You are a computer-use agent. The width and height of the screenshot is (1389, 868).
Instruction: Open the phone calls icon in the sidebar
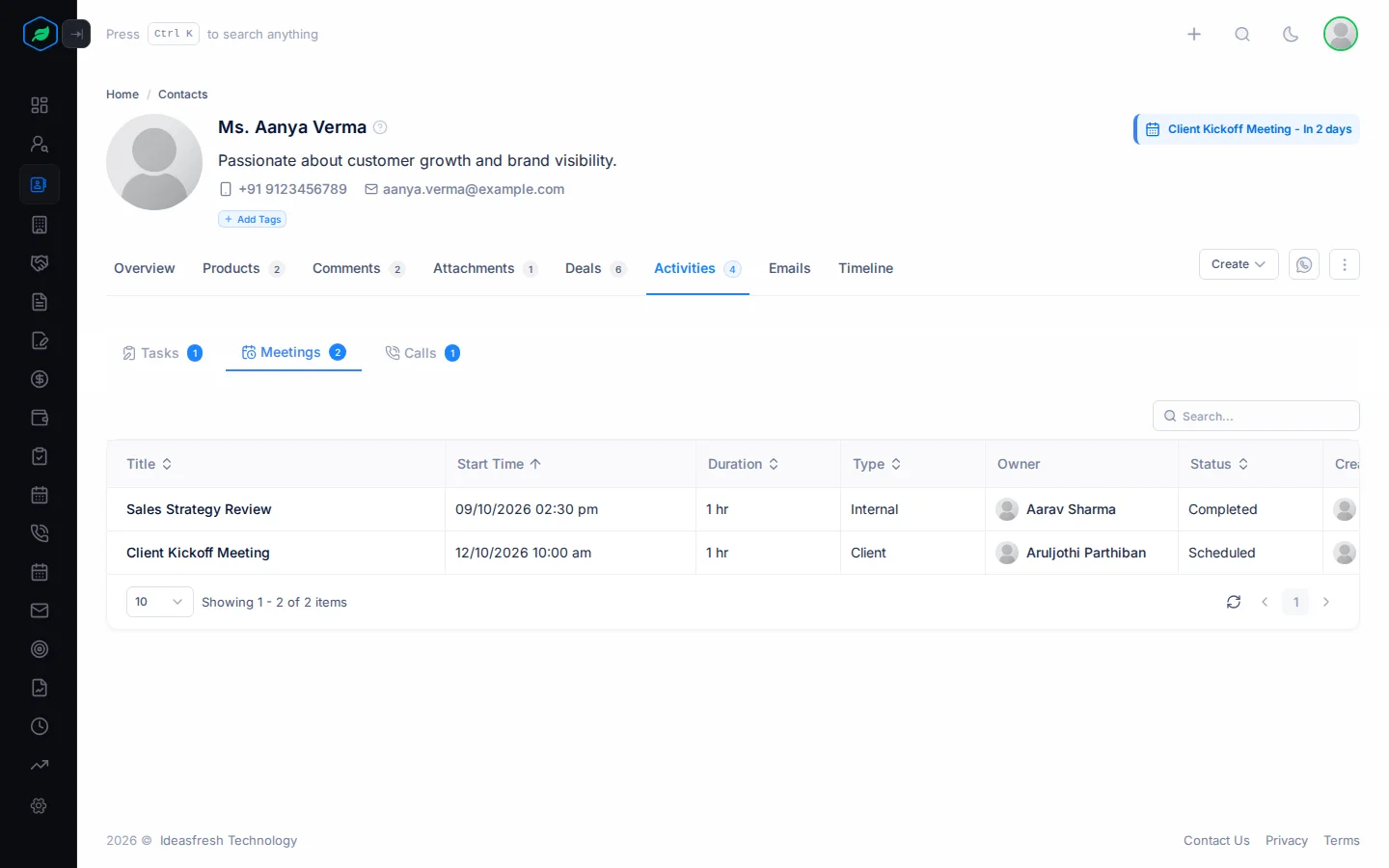coord(40,533)
